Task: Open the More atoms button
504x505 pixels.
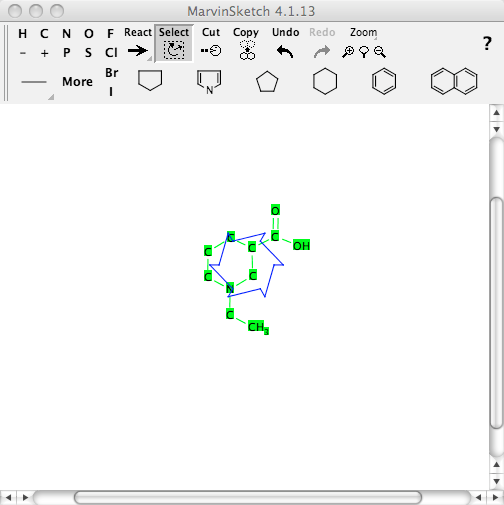Action: pyautogui.click(x=77, y=82)
